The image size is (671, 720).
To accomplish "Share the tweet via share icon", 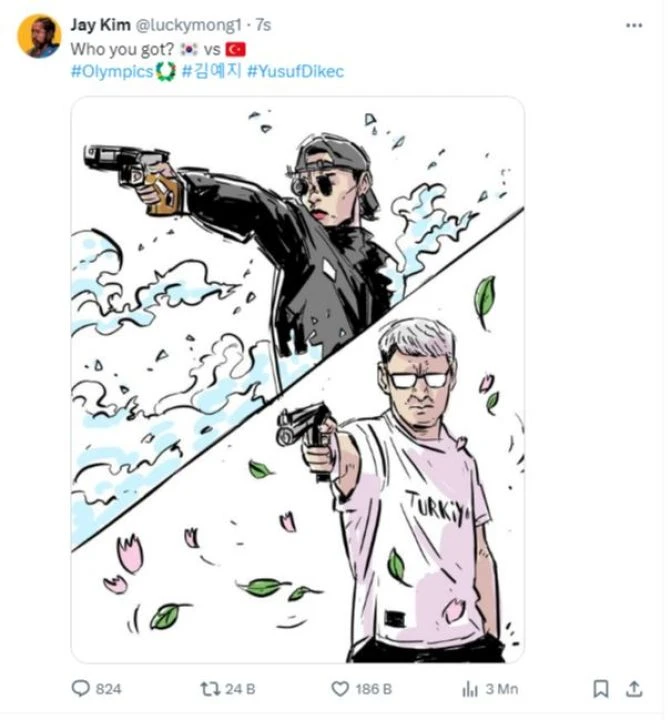I will coord(634,688).
